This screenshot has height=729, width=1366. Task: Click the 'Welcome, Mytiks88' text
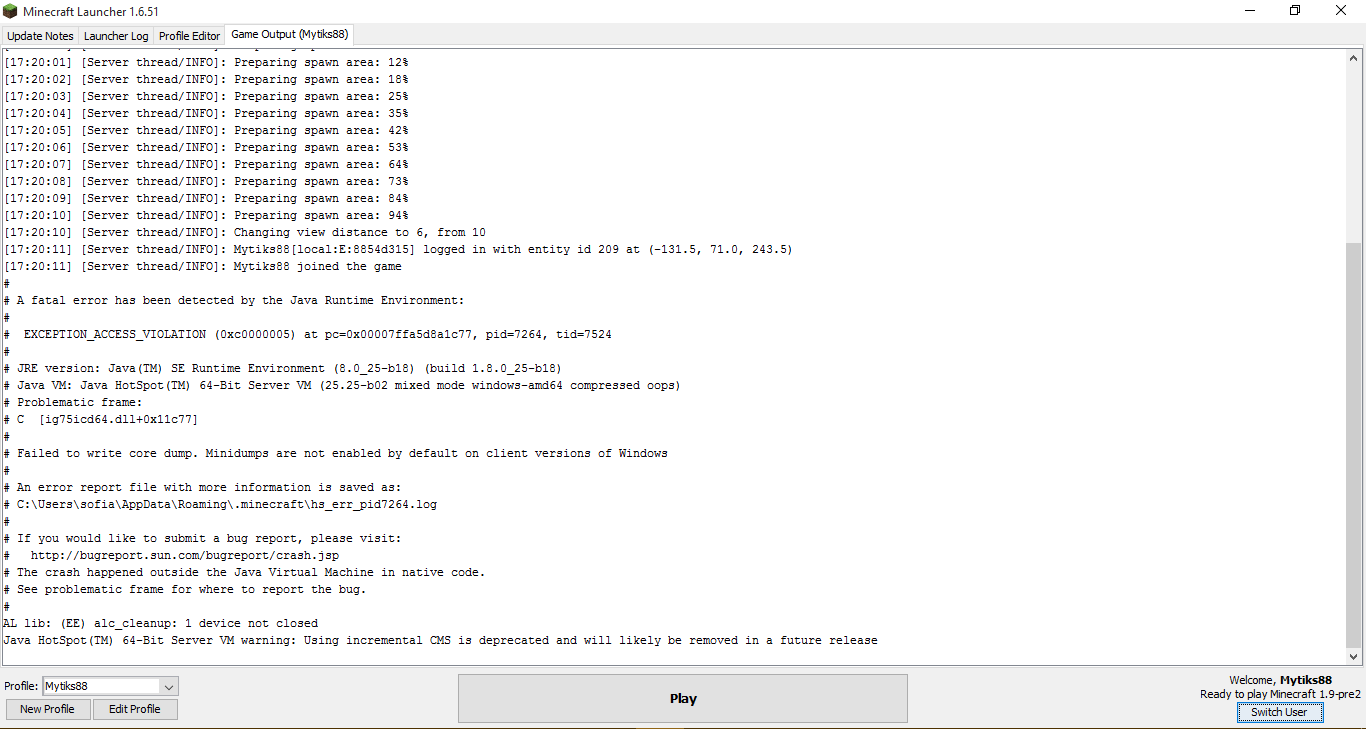(1280, 680)
